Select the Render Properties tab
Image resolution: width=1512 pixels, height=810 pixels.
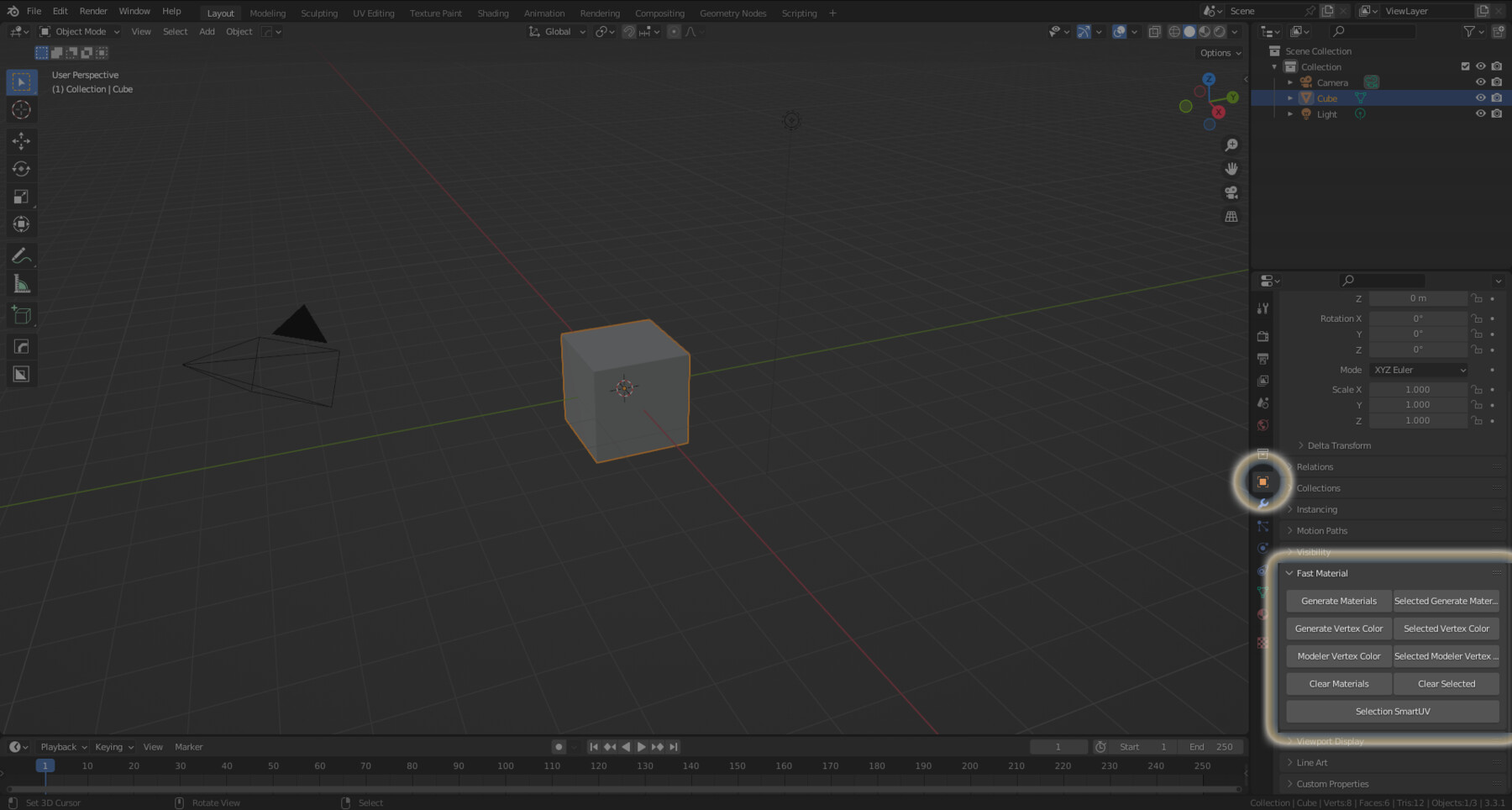[1263, 335]
